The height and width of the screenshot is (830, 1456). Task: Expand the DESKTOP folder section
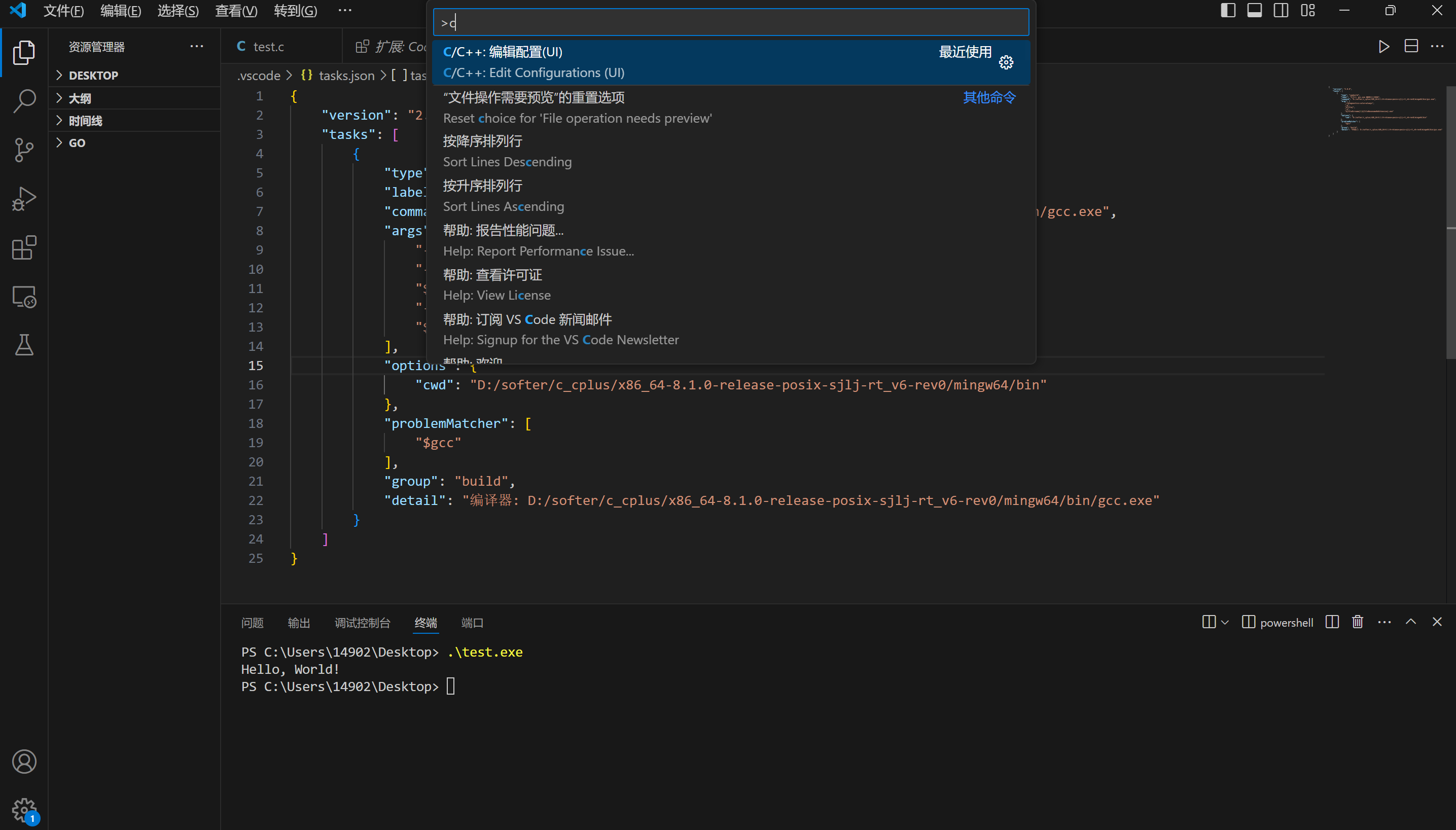[x=134, y=75]
